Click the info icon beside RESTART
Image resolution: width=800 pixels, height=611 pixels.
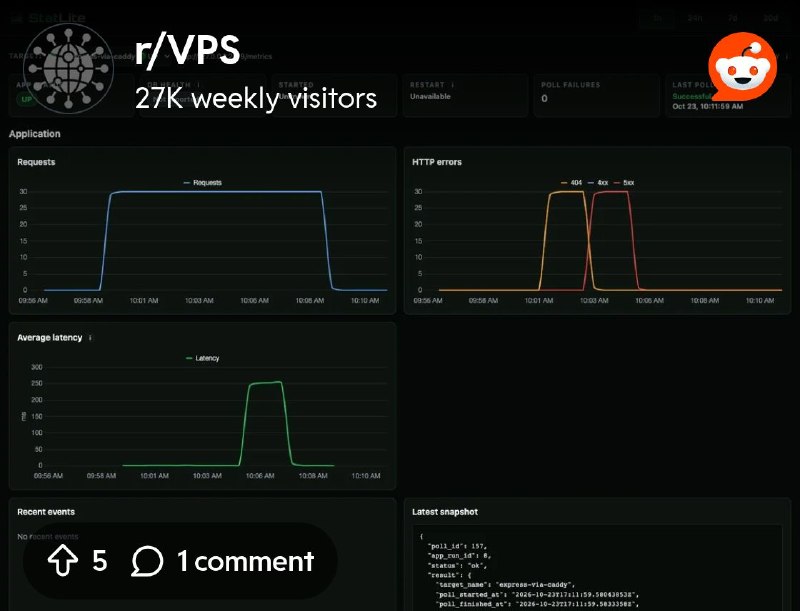[453, 85]
